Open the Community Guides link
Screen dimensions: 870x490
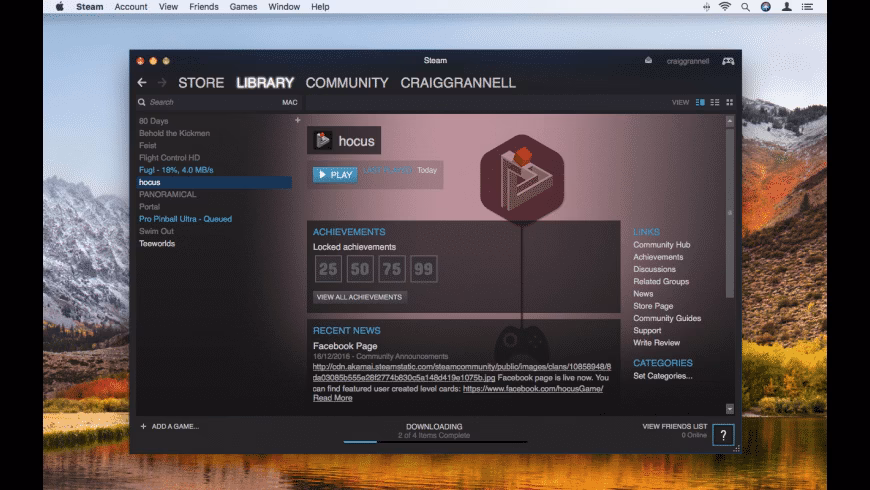667,318
